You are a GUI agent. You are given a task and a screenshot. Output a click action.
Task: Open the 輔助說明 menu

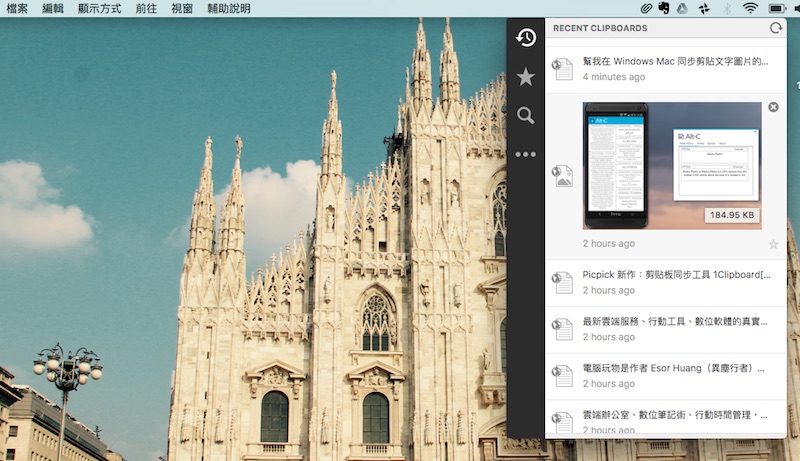tap(229, 8)
